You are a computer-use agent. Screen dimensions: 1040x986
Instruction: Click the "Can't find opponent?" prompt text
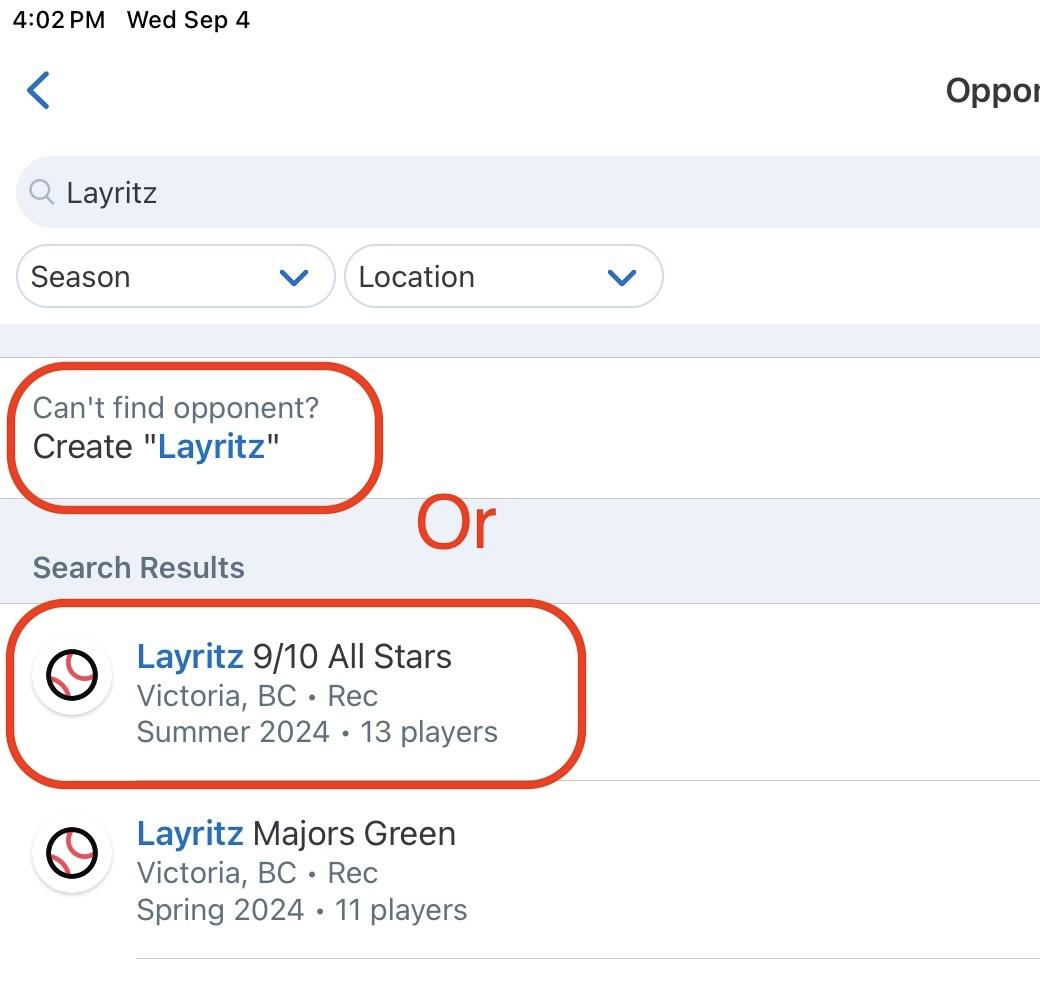pos(176,408)
